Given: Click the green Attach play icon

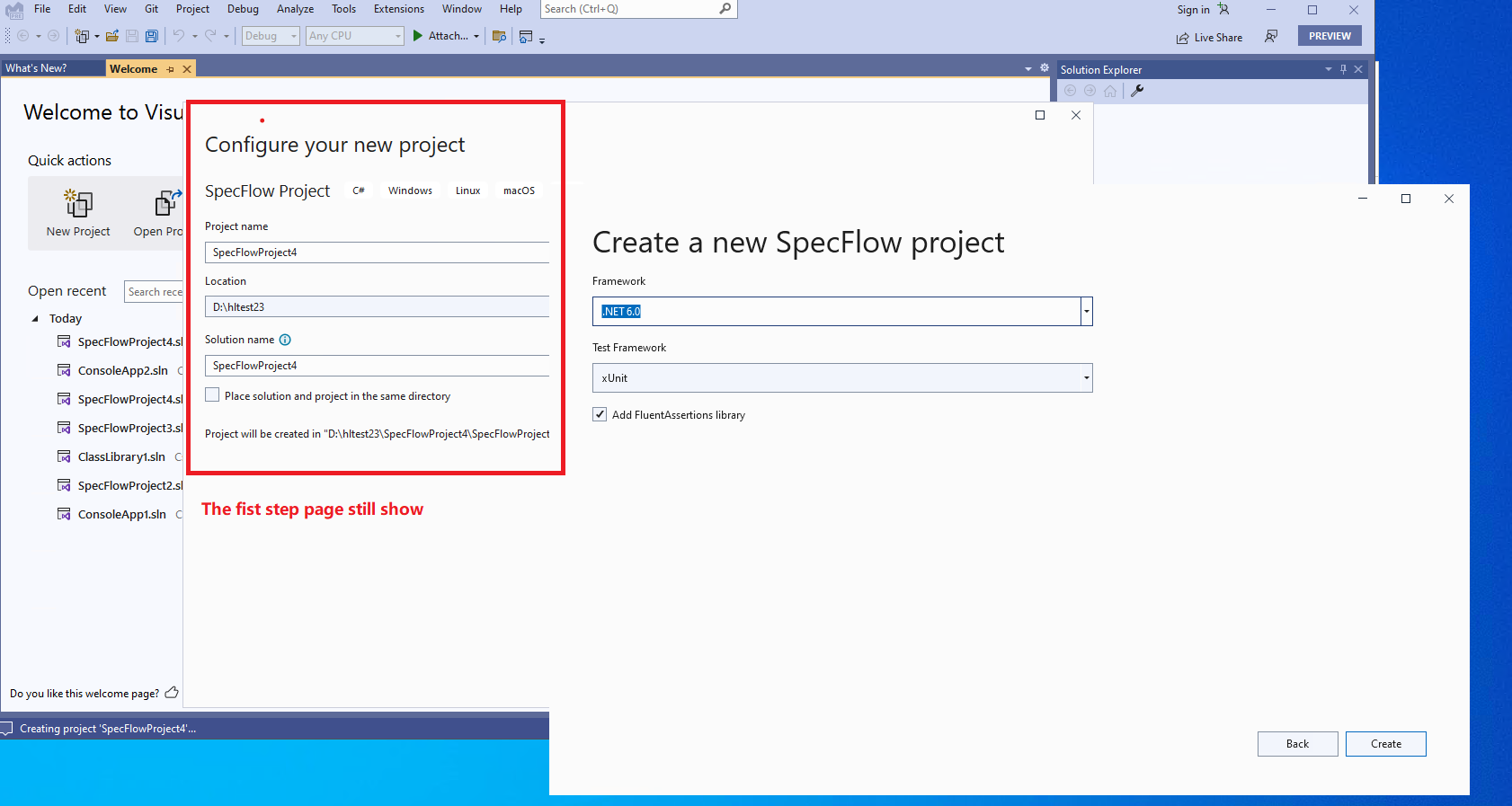Looking at the screenshot, I should click(418, 36).
